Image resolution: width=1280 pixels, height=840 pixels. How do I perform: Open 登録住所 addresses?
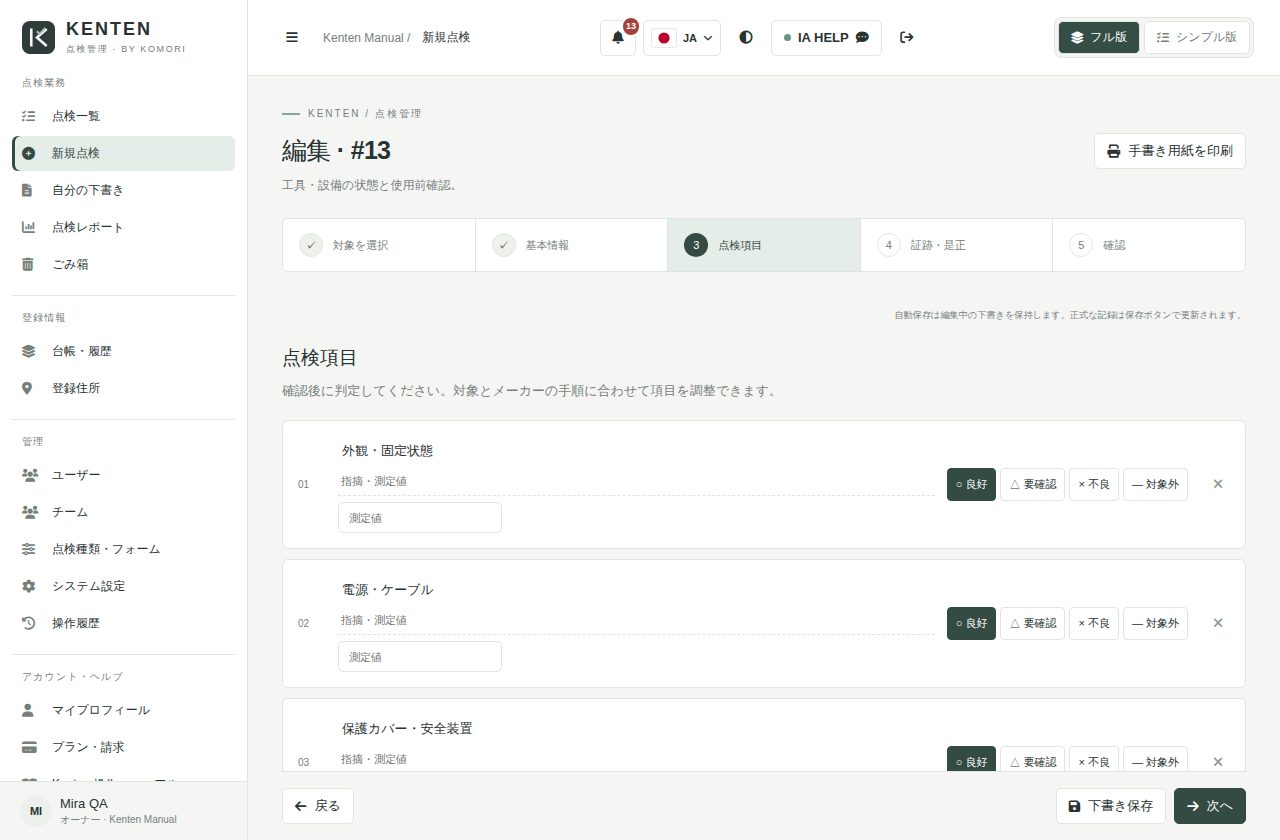(x=124, y=388)
